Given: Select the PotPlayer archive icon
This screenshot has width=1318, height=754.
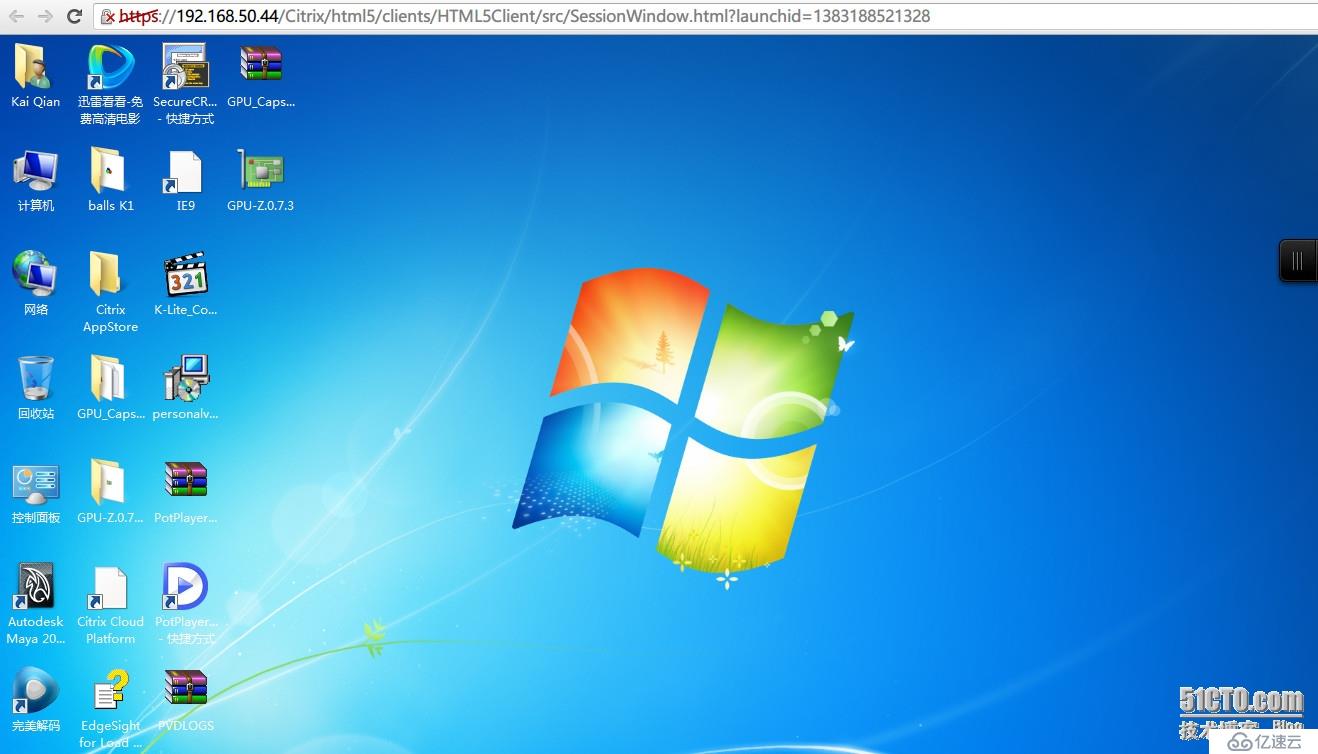Looking at the screenshot, I should point(186,481).
